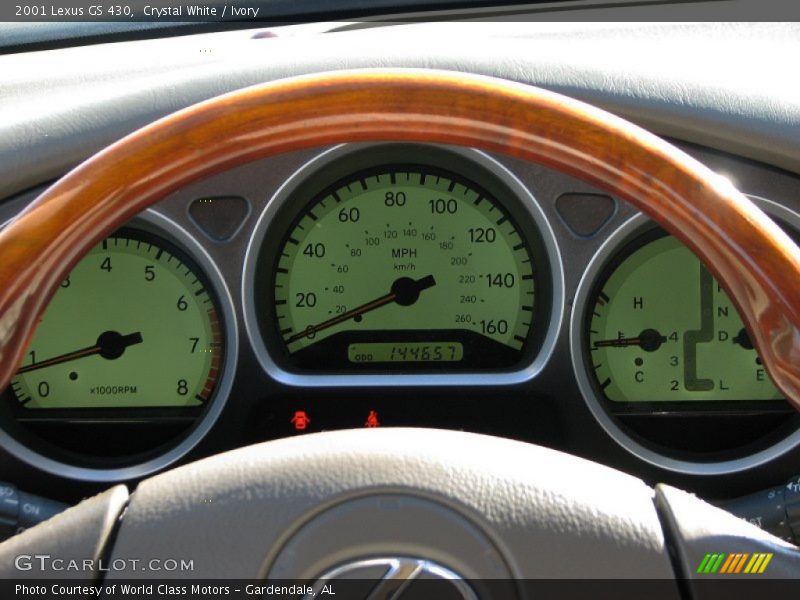The height and width of the screenshot is (600, 800).
Task: Select the 2 position on the gear indicator
Action: click(674, 384)
